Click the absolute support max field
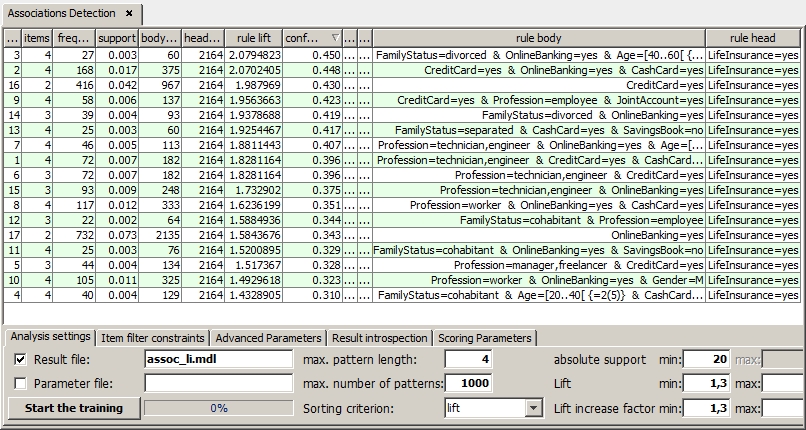Screen dimensions: 806x430 [x=782, y=359]
